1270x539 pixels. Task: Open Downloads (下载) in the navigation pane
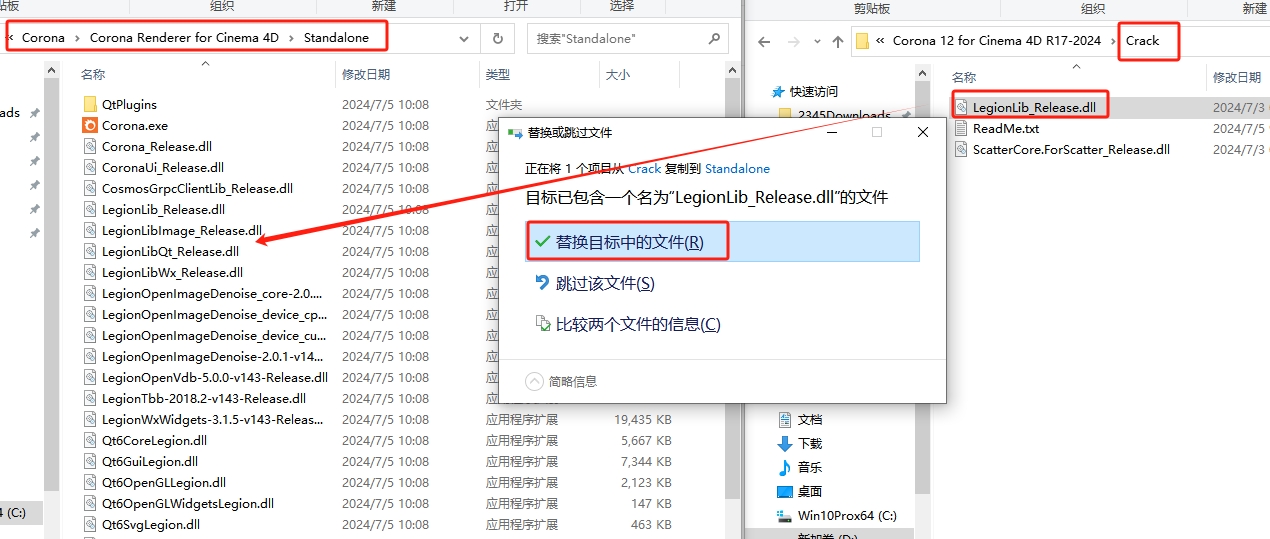[x=809, y=444]
